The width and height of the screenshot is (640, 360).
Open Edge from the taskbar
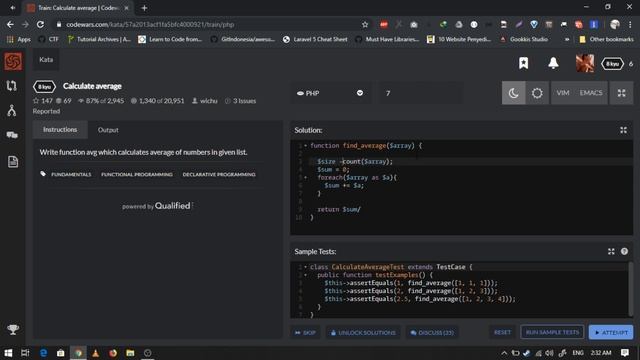43,353
